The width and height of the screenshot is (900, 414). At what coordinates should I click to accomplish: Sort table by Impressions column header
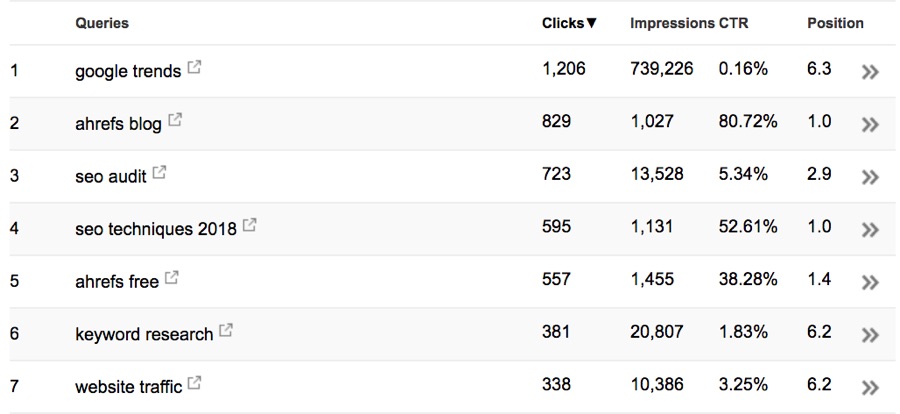(672, 24)
